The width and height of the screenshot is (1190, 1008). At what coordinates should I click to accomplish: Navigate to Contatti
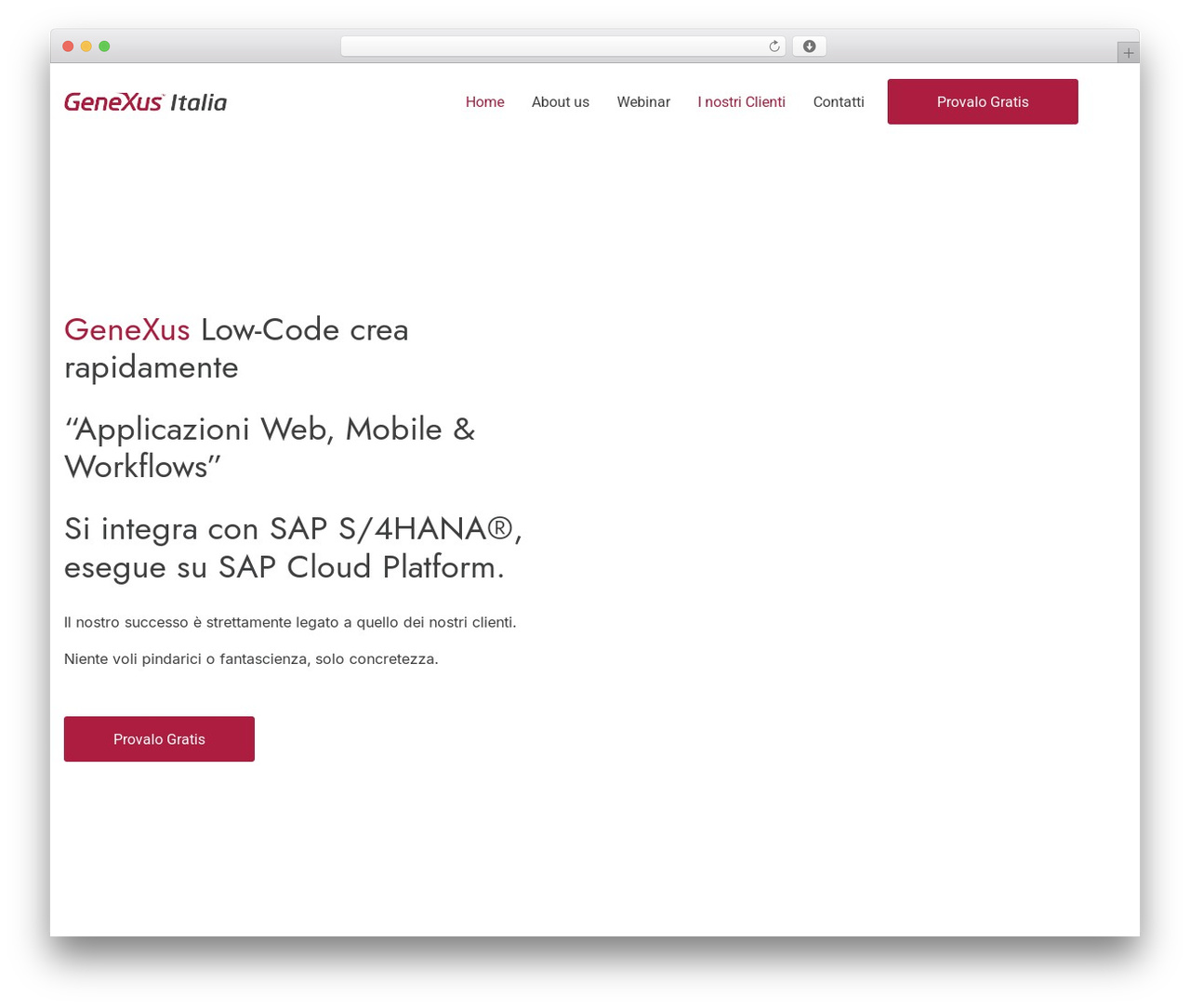coord(839,102)
